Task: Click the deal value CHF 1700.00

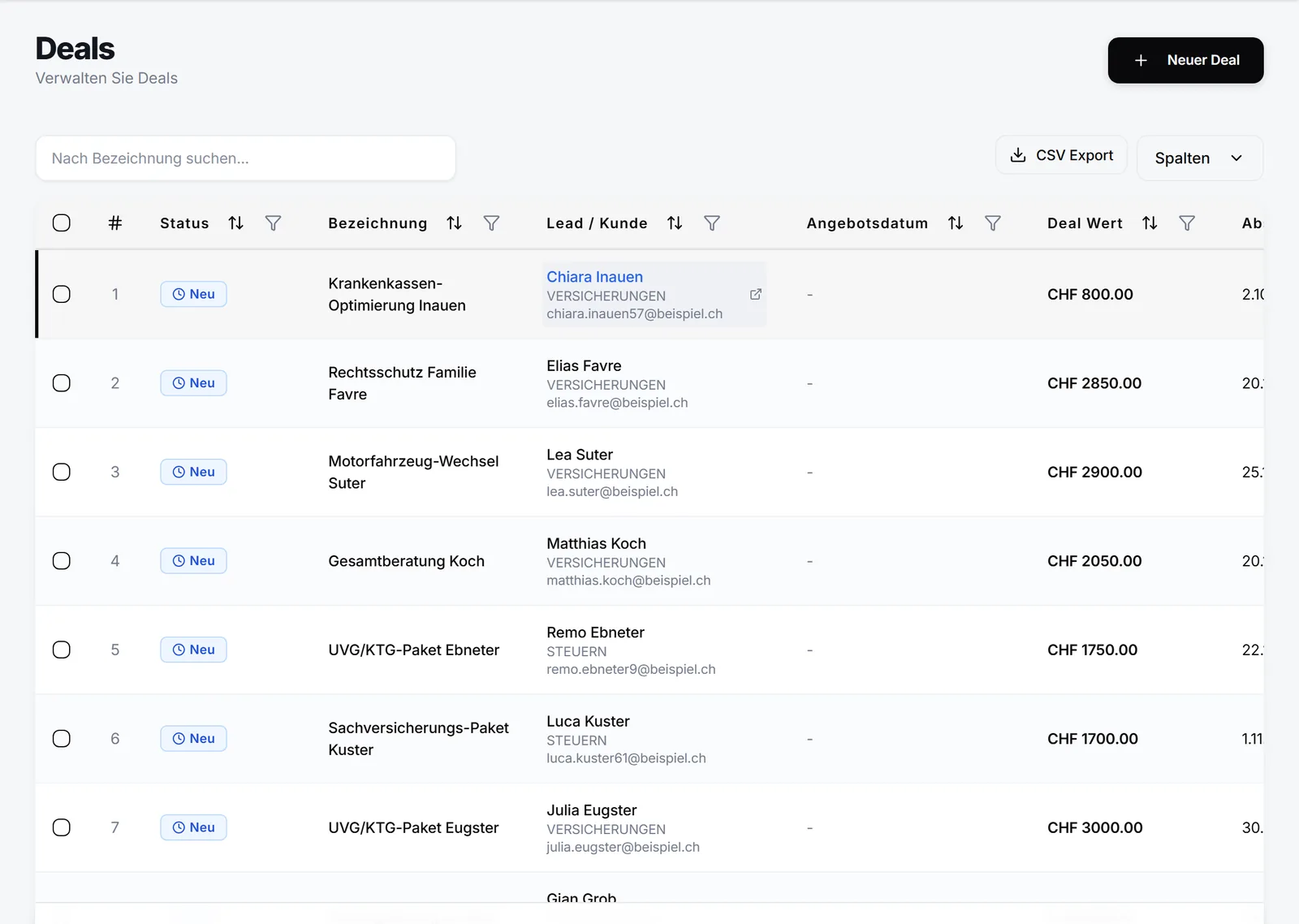Action: [1092, 739]
